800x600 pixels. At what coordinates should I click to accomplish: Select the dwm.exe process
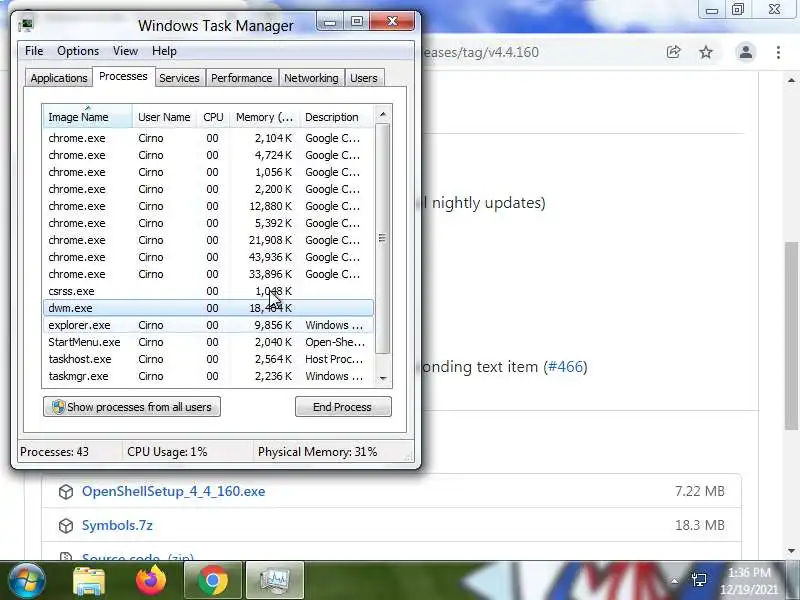pos(208,308)
